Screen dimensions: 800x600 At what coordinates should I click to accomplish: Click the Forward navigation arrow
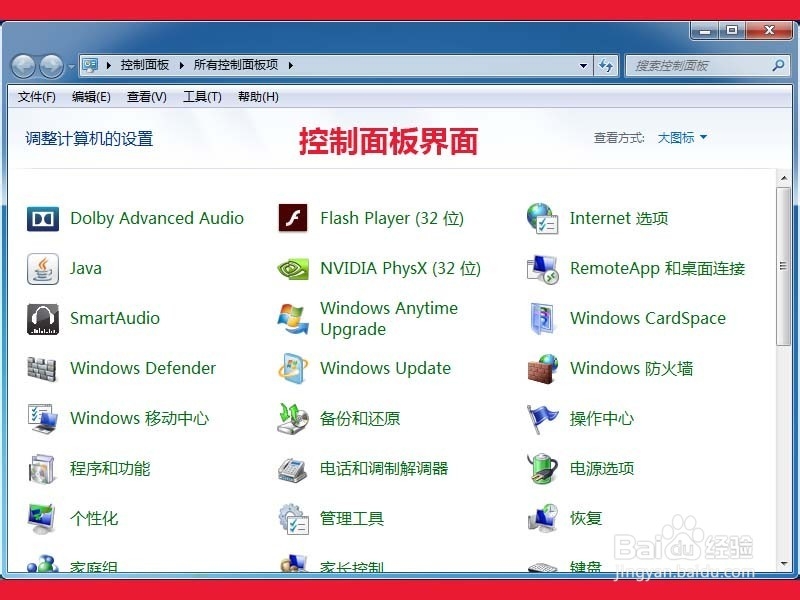(52, 66)
